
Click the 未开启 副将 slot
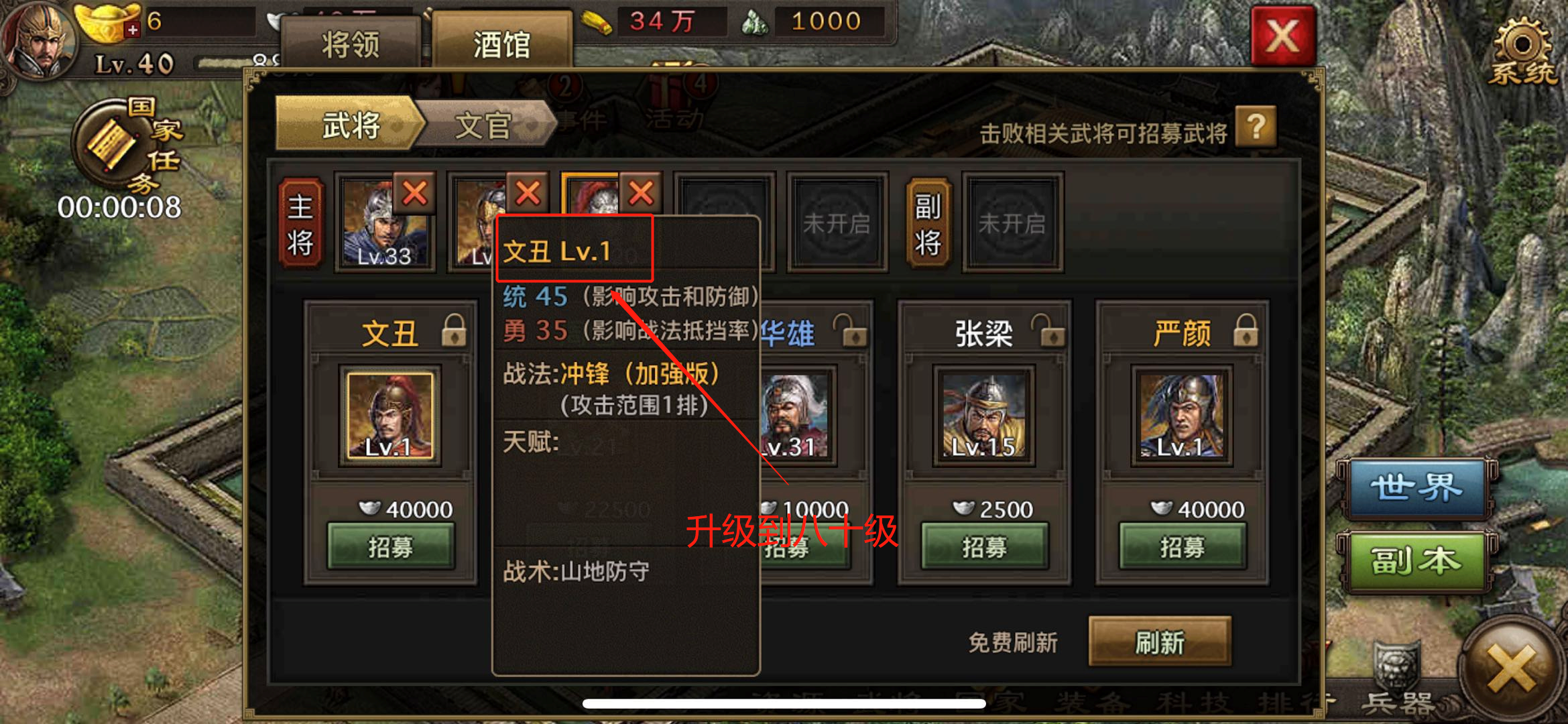tap(1012, 223)
